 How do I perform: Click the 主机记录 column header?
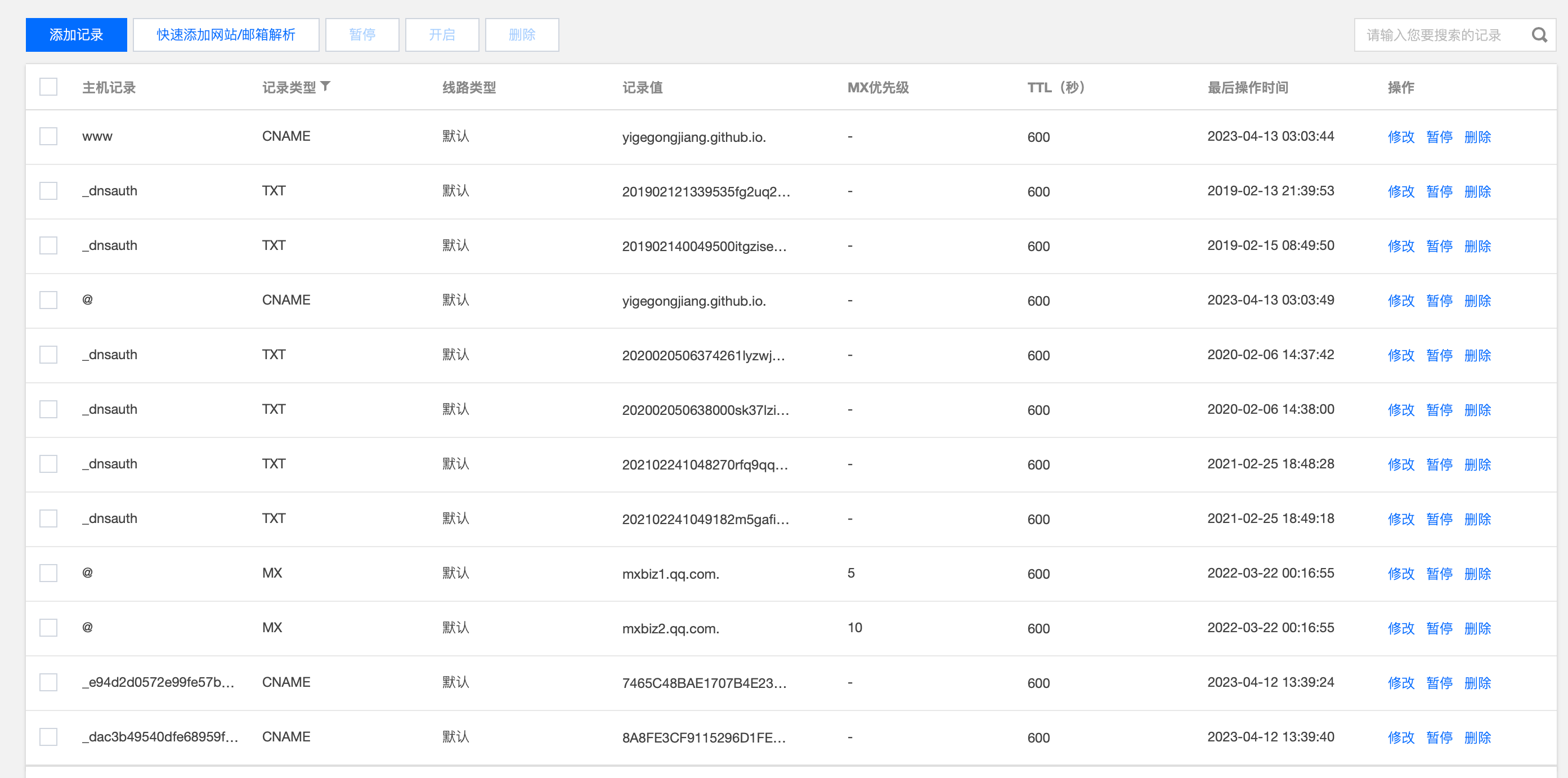click(109, 88)
